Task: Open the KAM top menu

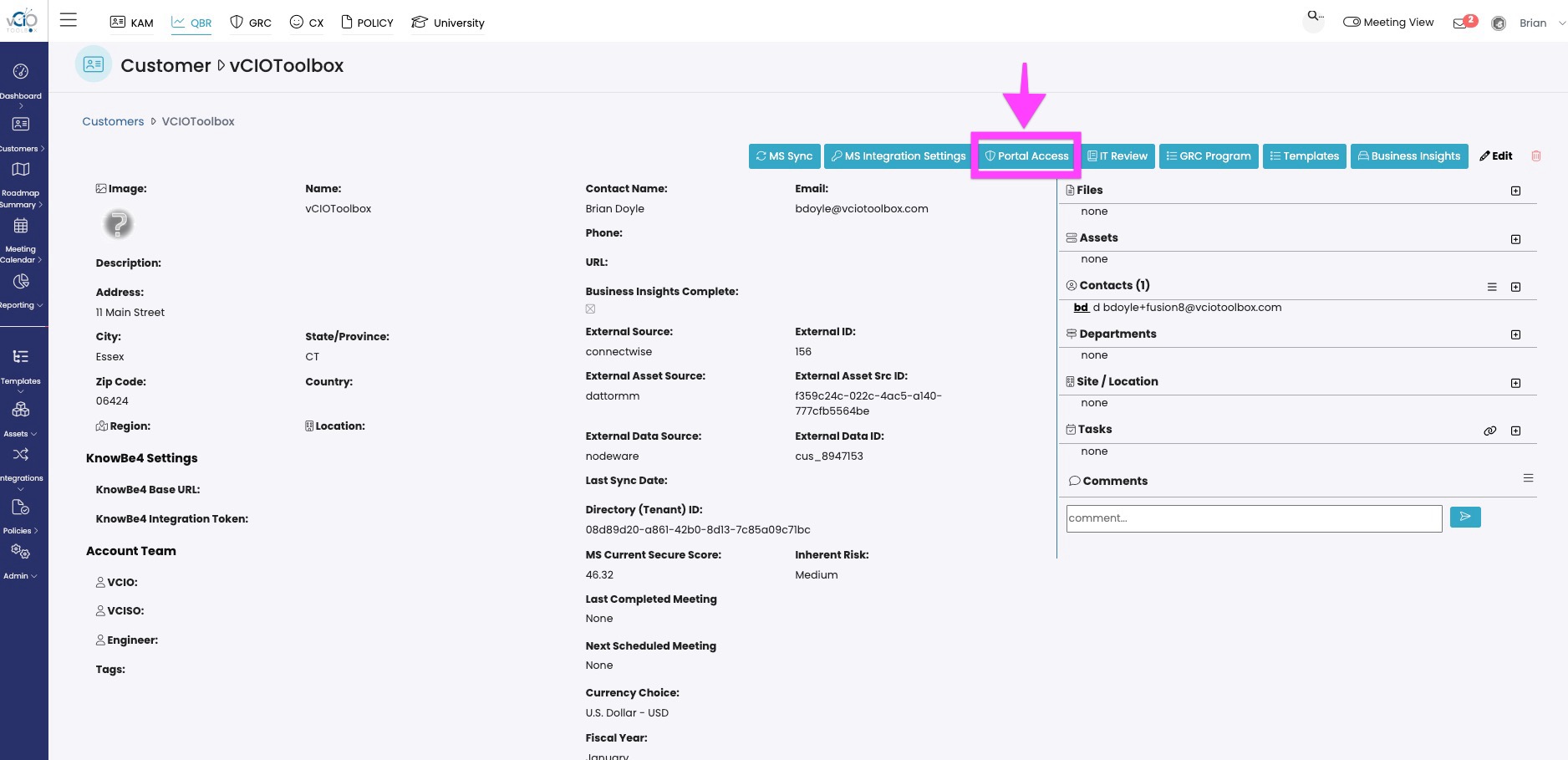Action: pos(132,23)
